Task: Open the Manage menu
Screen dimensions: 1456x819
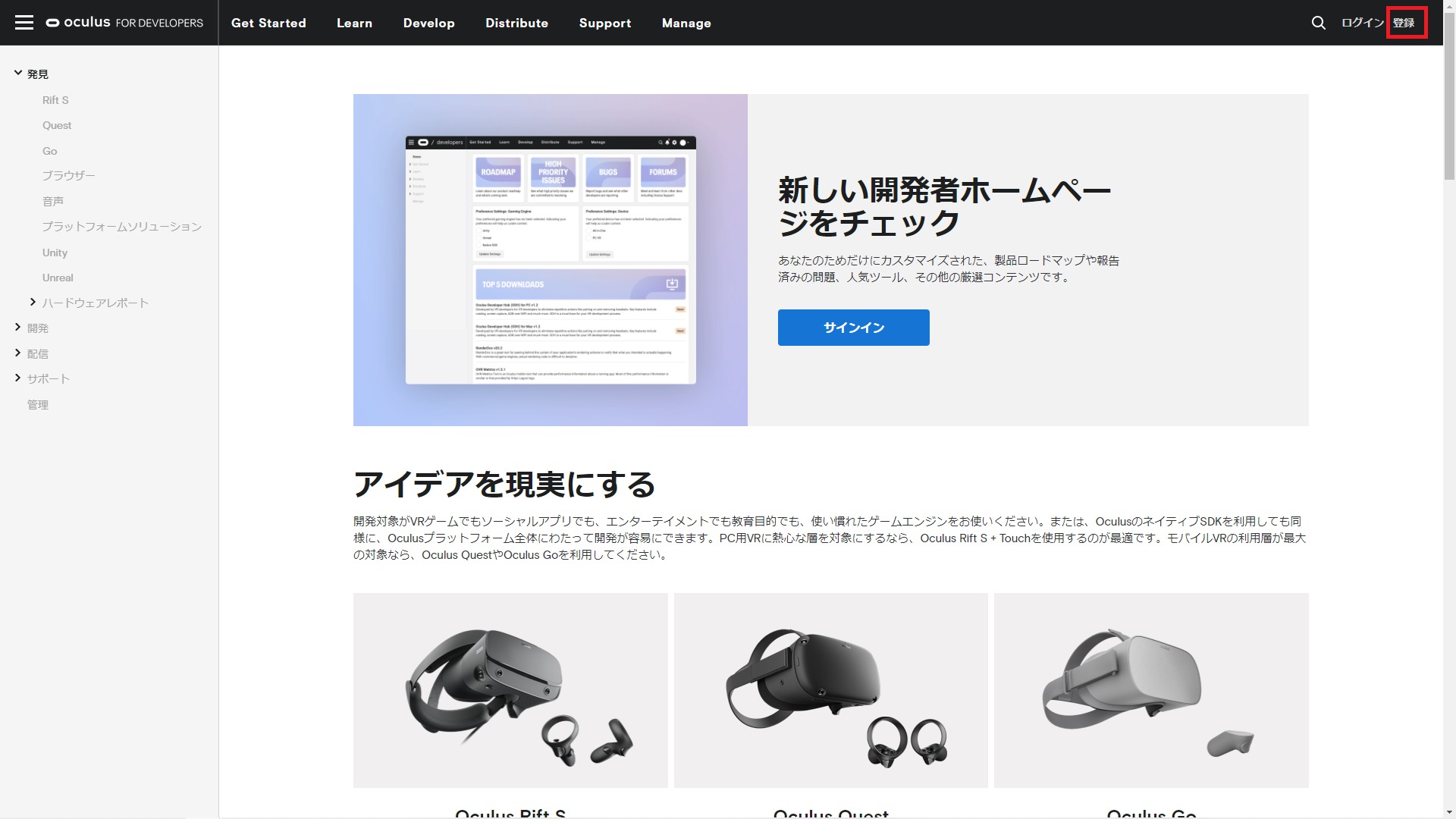Action: click(686, 23)
